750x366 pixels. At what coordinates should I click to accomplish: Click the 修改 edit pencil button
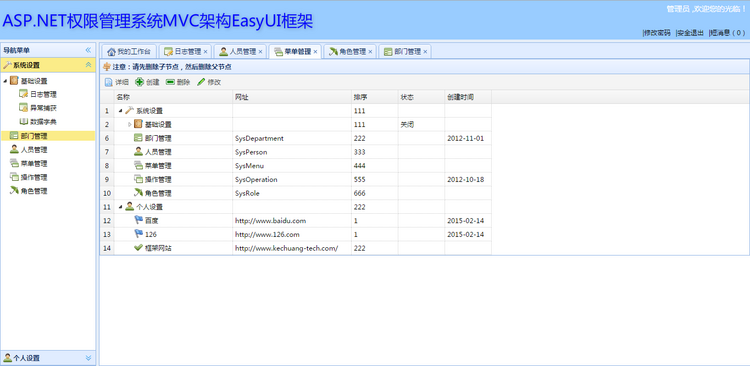point(209,82)
